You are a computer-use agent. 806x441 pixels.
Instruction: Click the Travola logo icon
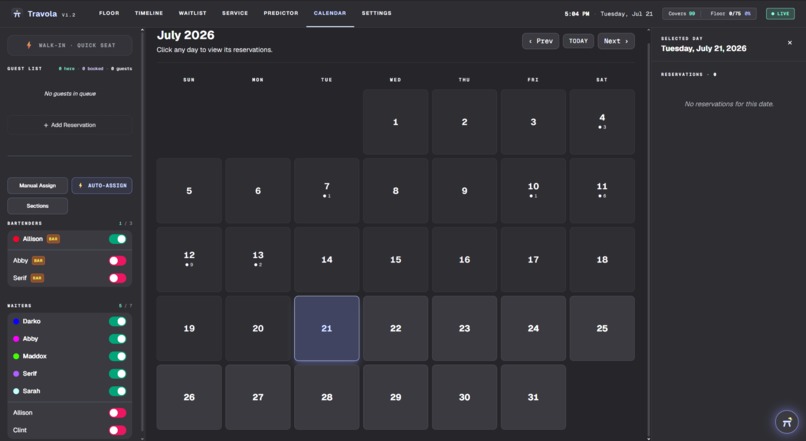pos(17,14)
